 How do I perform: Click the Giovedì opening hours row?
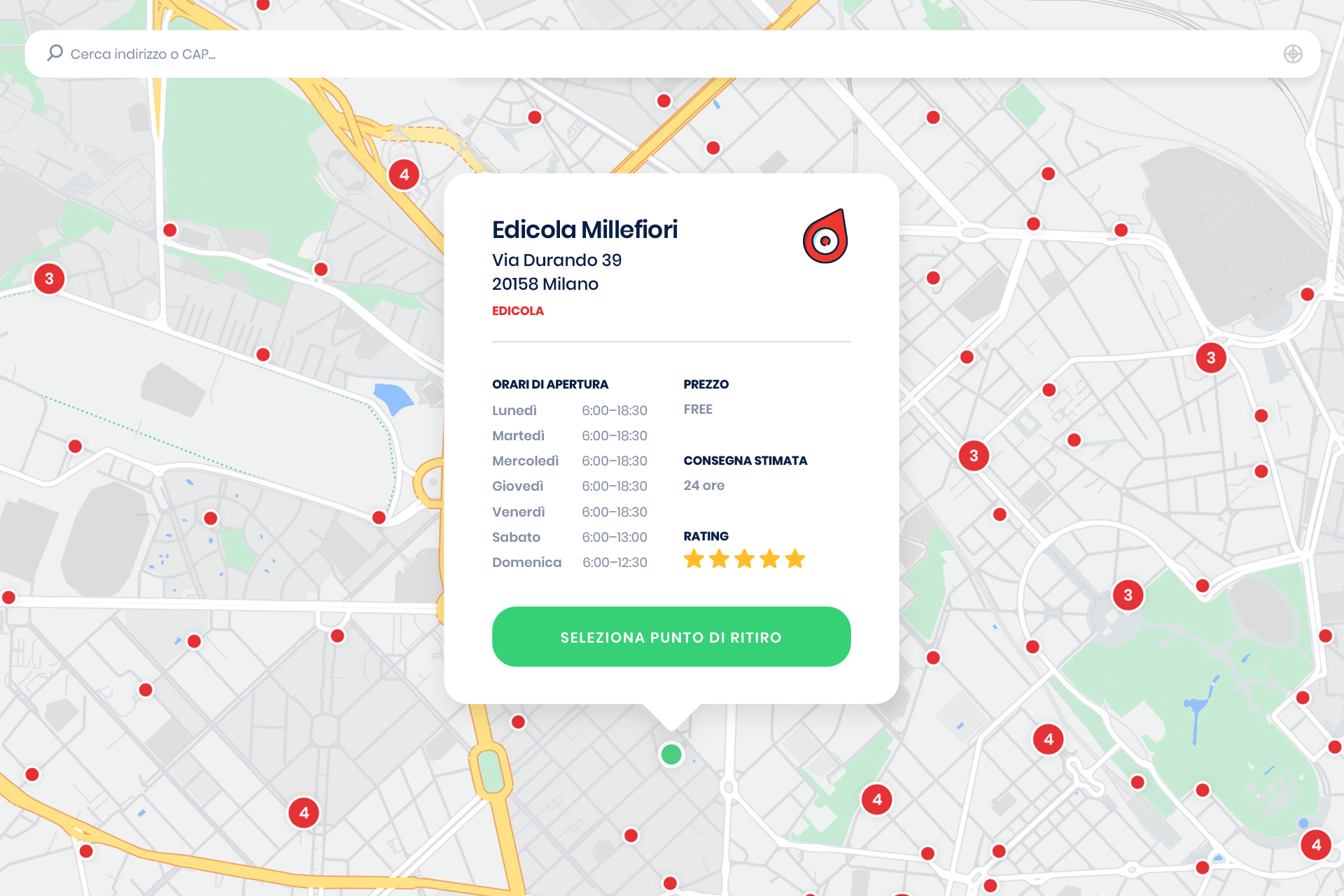pos(569,486)
